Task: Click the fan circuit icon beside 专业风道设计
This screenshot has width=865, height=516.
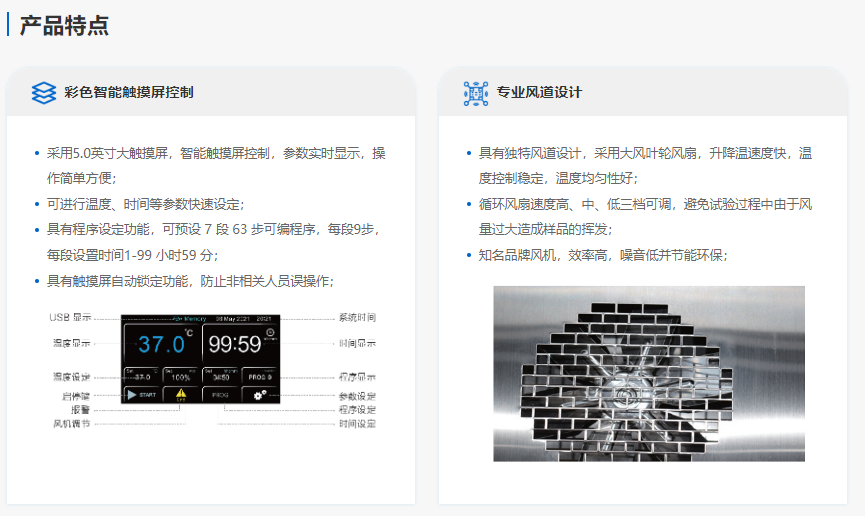Action: point(476,93)
